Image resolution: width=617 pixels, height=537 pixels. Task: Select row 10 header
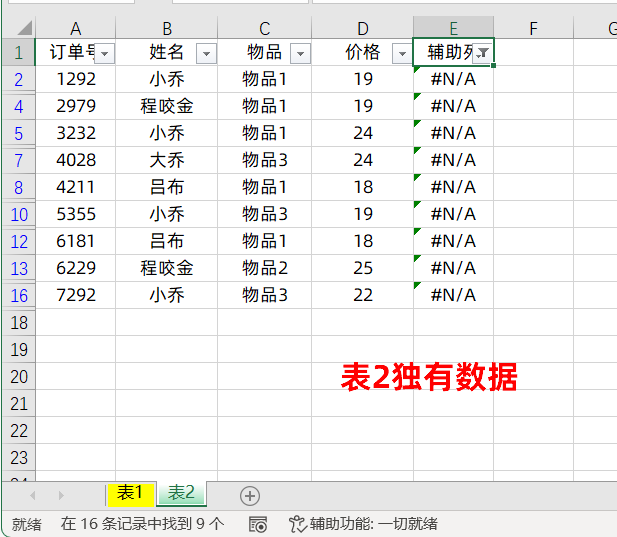coord(19,214)
